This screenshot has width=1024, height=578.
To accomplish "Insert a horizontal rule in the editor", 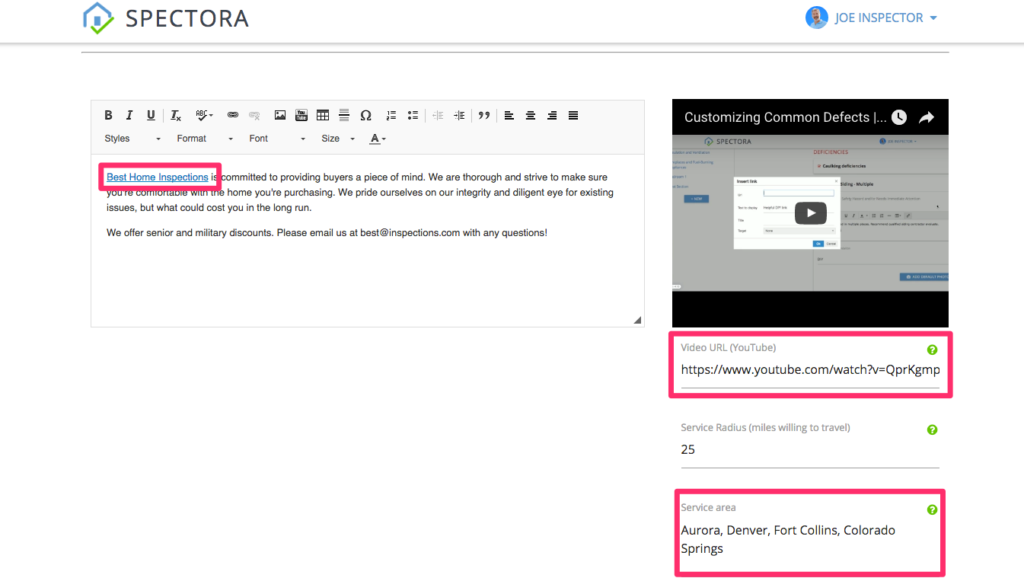I will tap(344, 115).
